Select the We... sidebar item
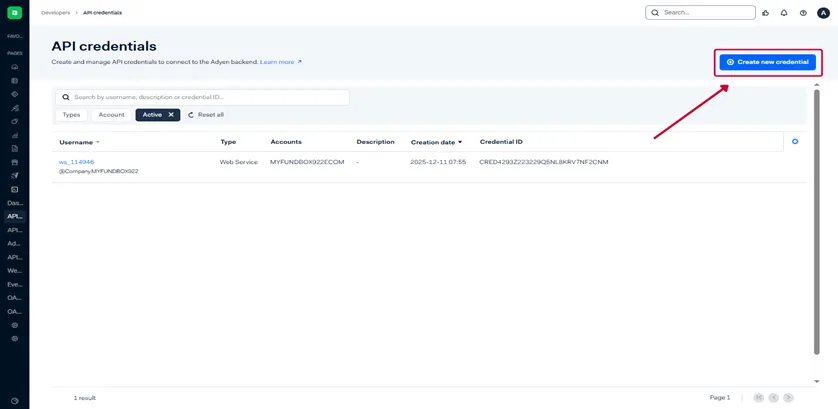Viewport: 838px width, 409px height. coord(15,271)
